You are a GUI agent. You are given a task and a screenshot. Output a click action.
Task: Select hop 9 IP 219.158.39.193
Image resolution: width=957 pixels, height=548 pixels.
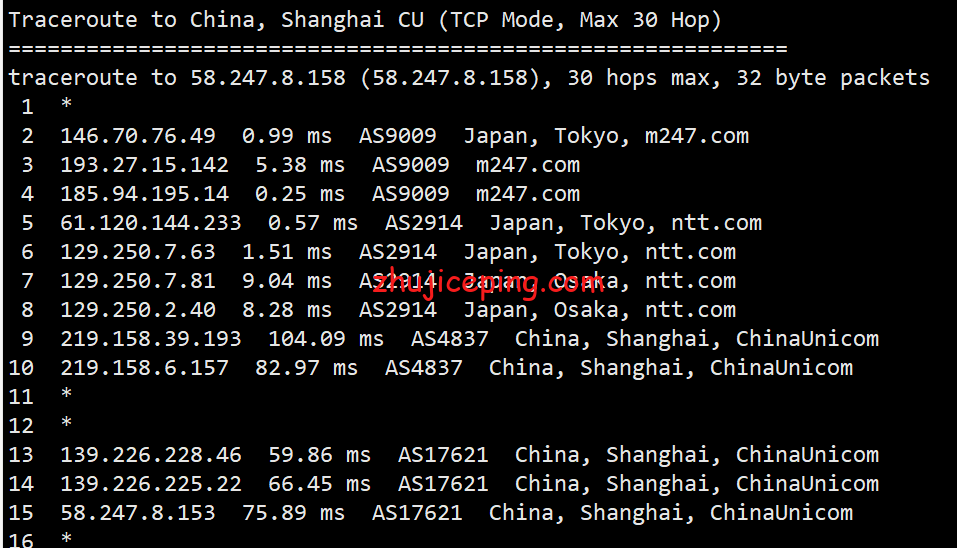pyautogui.click(x=151, y=339)
